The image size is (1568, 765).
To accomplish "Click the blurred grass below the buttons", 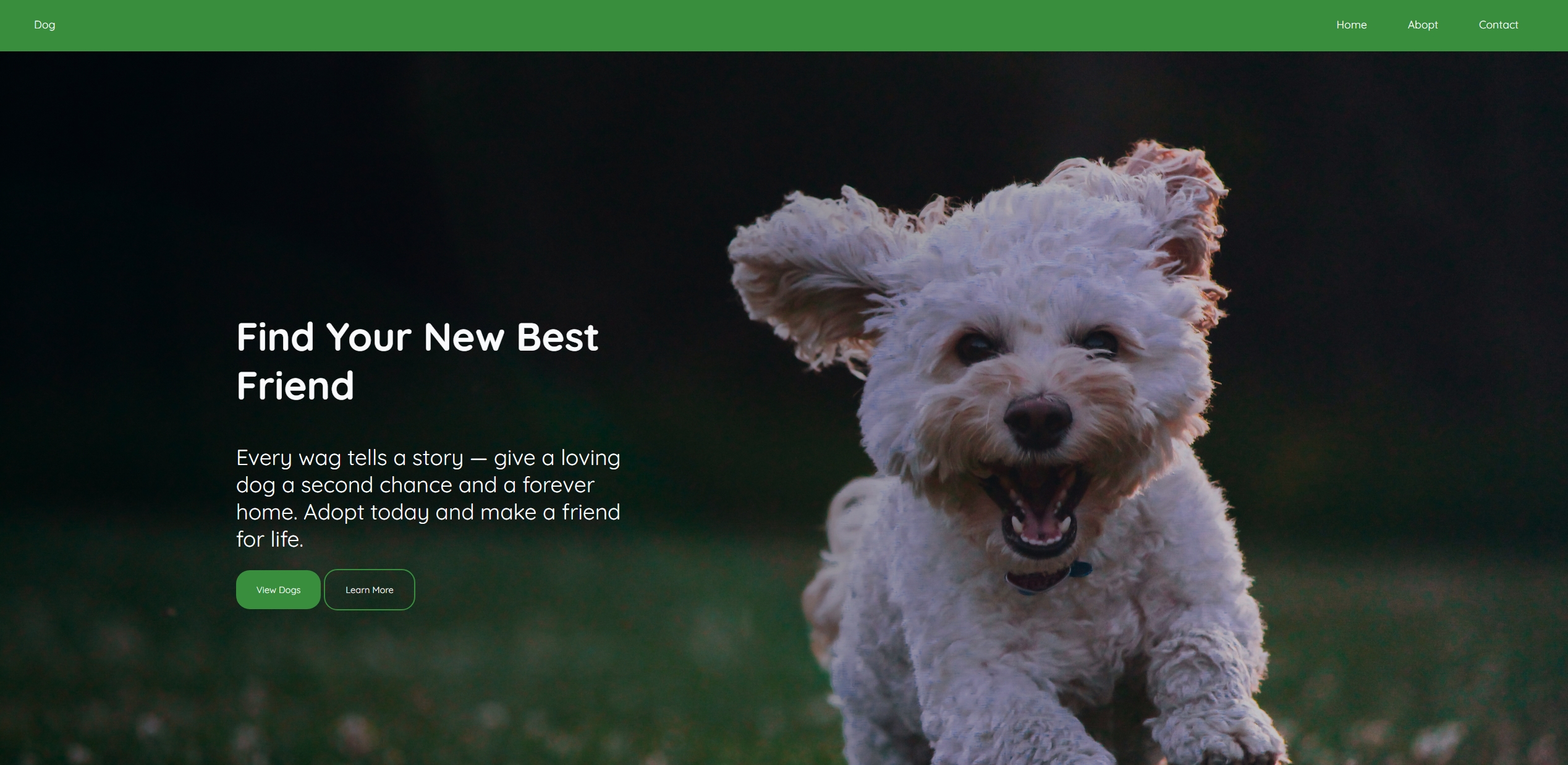I will pyautogui.click(x=371, y=686).
